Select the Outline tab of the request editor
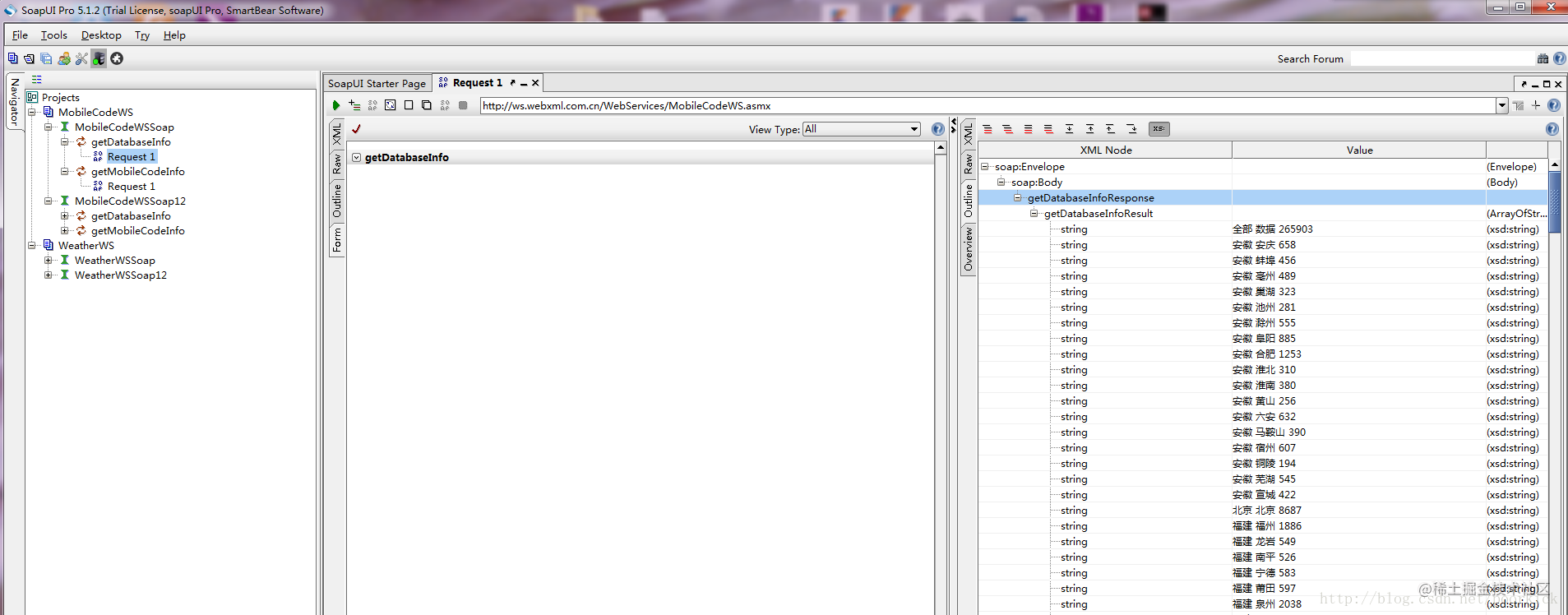The height and width of the screenshot is (615, 1568). [337, 201]
